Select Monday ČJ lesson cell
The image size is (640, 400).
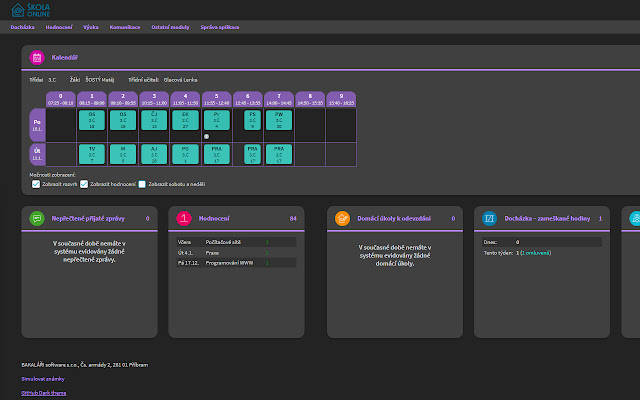pos(154,120)
